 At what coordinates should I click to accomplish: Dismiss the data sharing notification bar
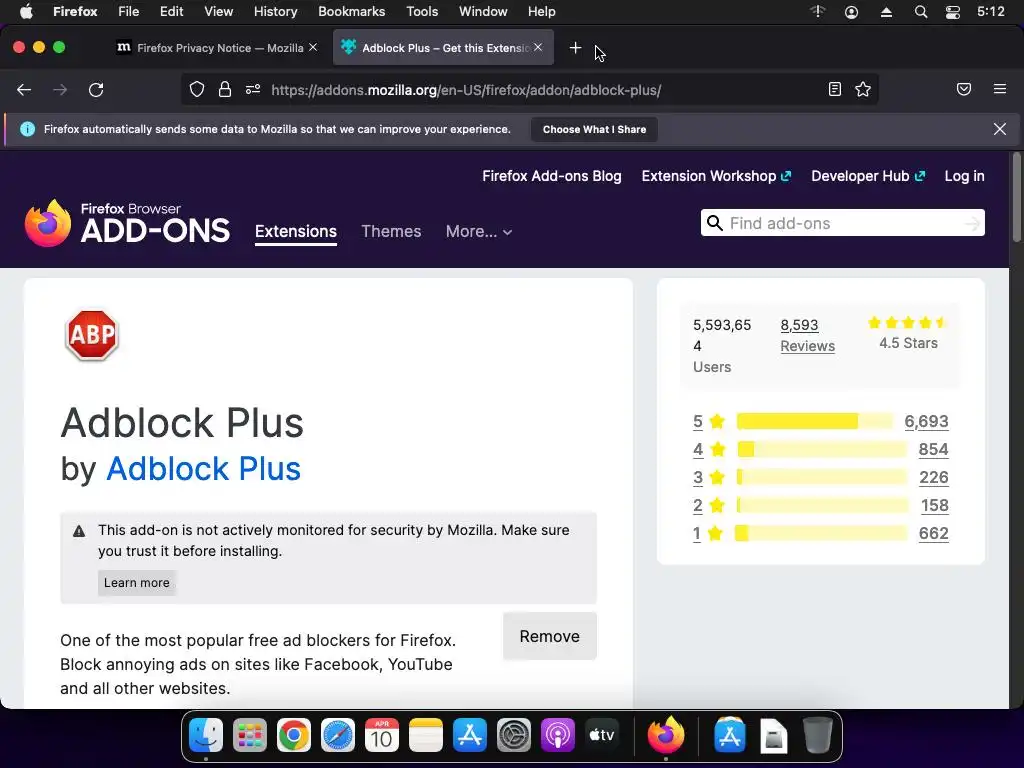point(1000,129)
